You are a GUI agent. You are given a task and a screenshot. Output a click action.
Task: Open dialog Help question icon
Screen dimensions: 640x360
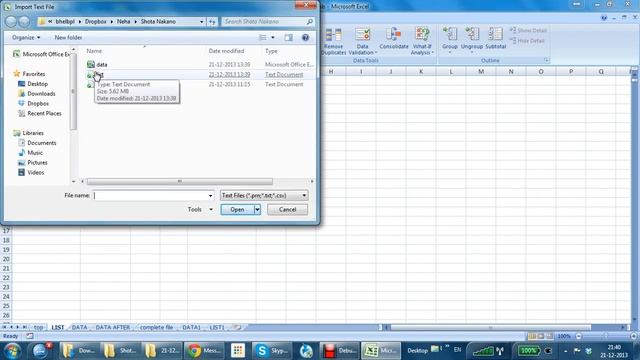(x=305, y=38)
